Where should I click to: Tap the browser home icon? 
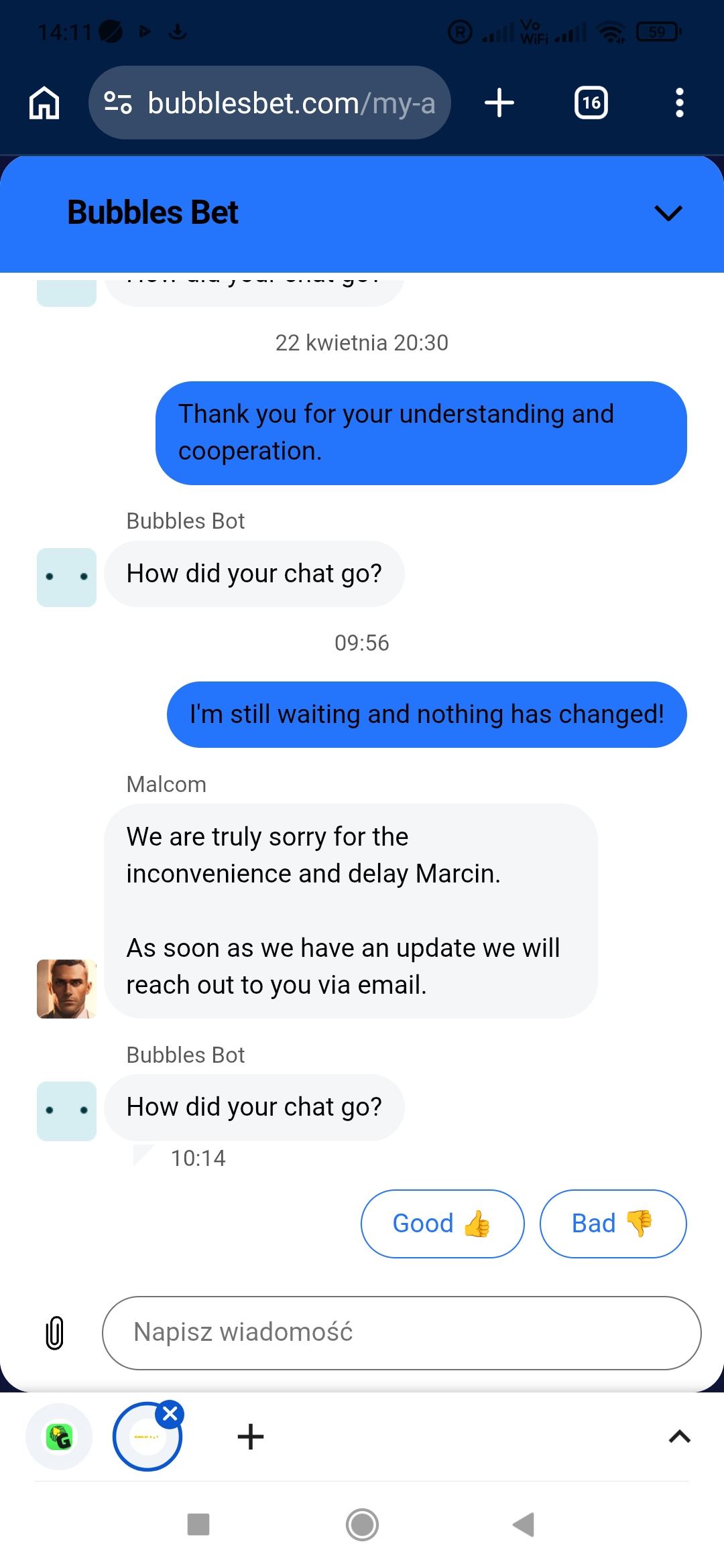click(44, 103)
